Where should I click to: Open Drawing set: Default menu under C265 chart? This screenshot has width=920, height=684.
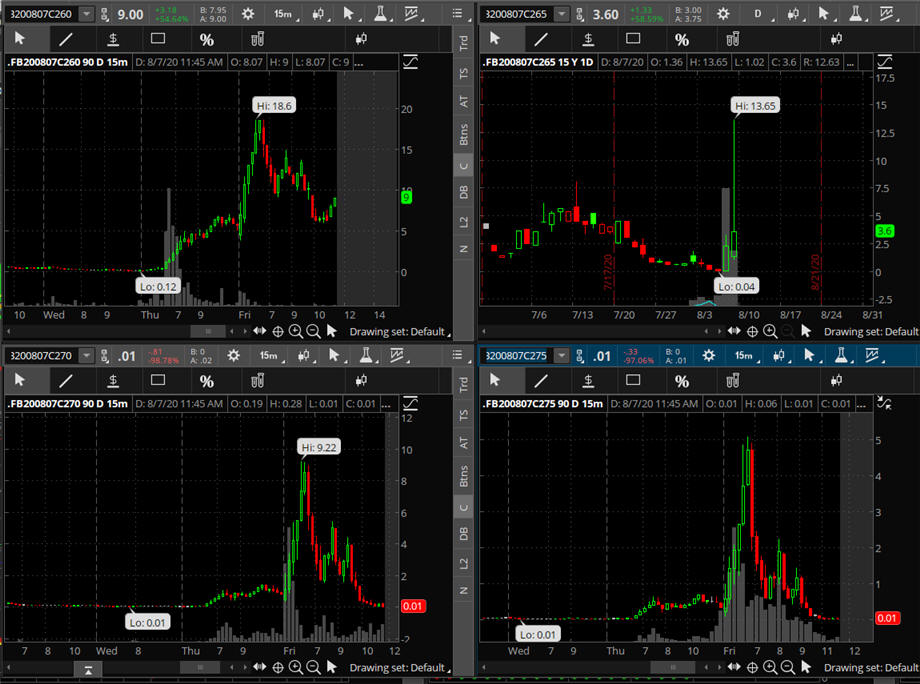pos(871,331)
